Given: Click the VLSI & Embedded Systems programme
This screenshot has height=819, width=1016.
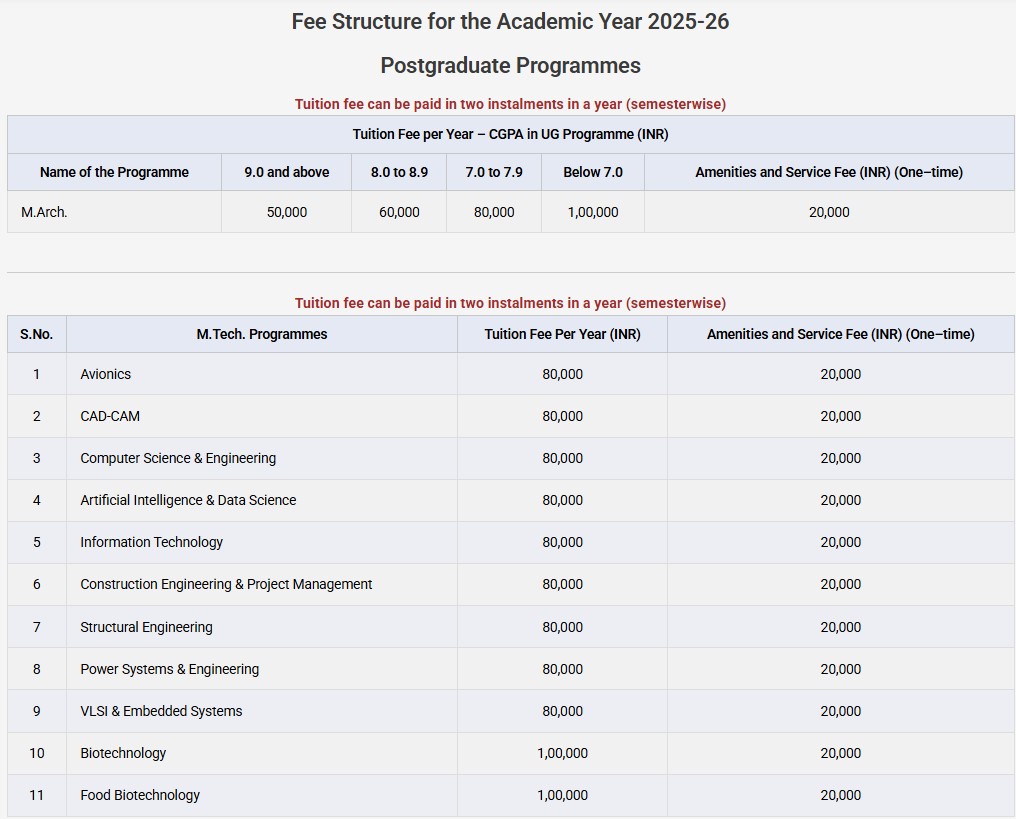Looking at the screenshot, I should tap(161, 711).
